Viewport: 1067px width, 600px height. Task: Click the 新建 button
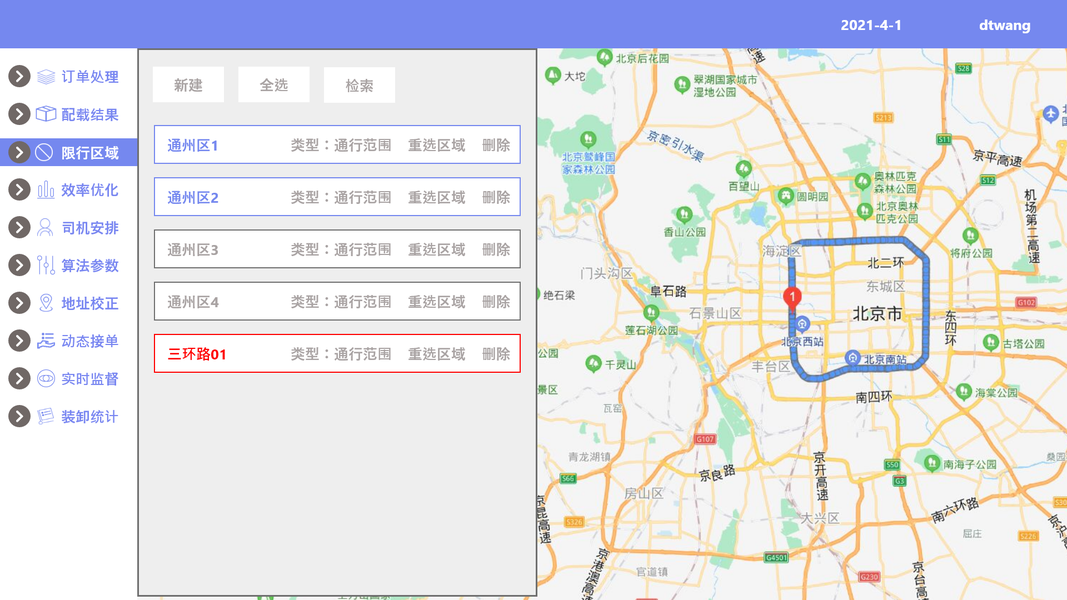188,85
